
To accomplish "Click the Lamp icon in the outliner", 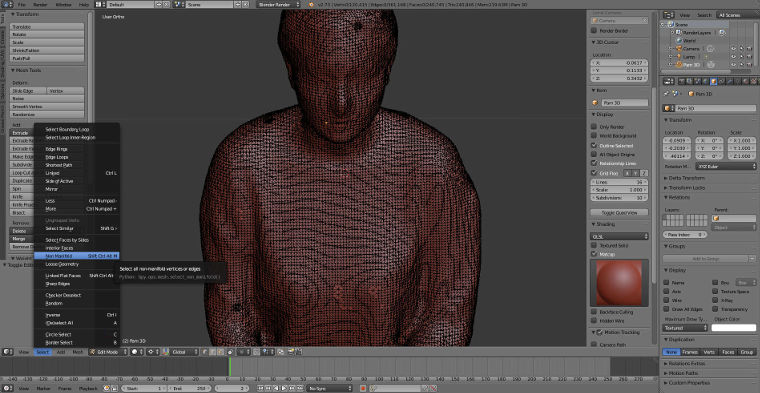I will point(679,56).
